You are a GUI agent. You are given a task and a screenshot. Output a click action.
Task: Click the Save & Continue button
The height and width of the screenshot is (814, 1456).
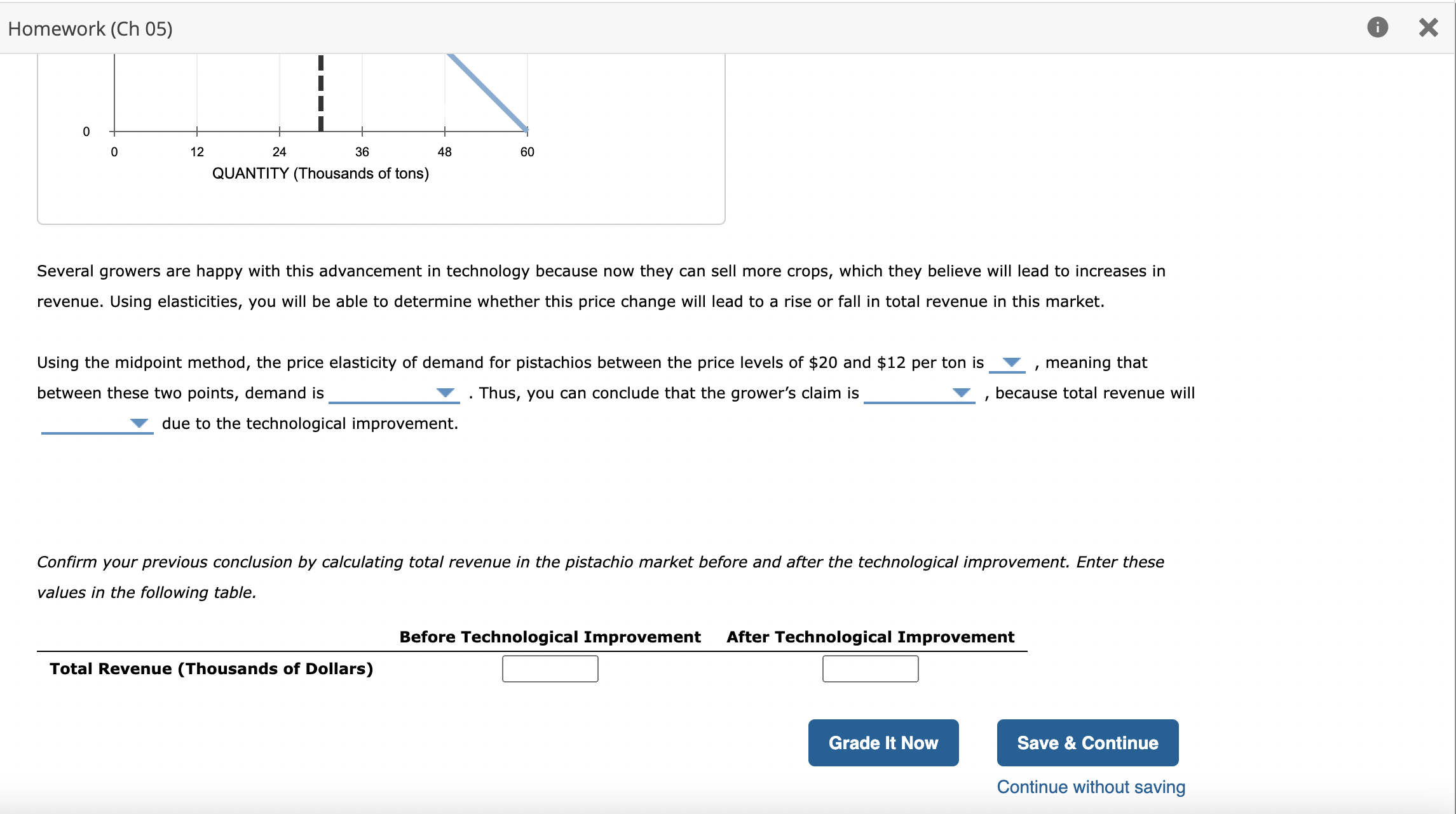tap(1087, 742)
